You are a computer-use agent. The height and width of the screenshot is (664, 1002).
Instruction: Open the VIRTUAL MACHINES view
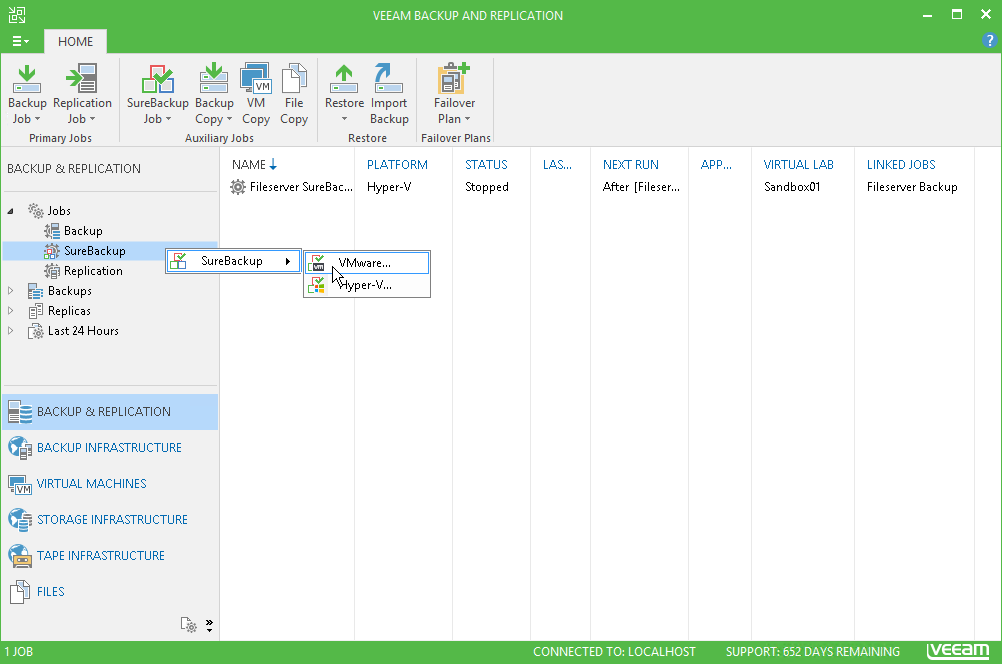pos(110,483)
